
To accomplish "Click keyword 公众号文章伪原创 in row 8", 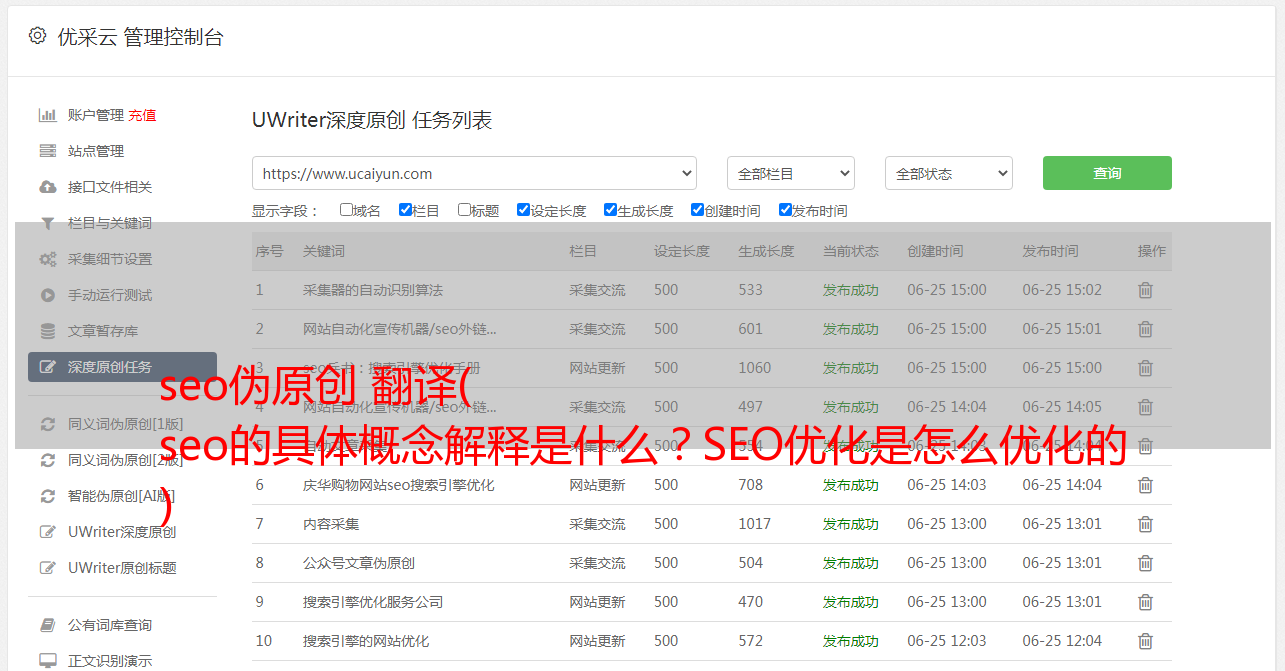I will pyautogui.click(x=358, y=563).
